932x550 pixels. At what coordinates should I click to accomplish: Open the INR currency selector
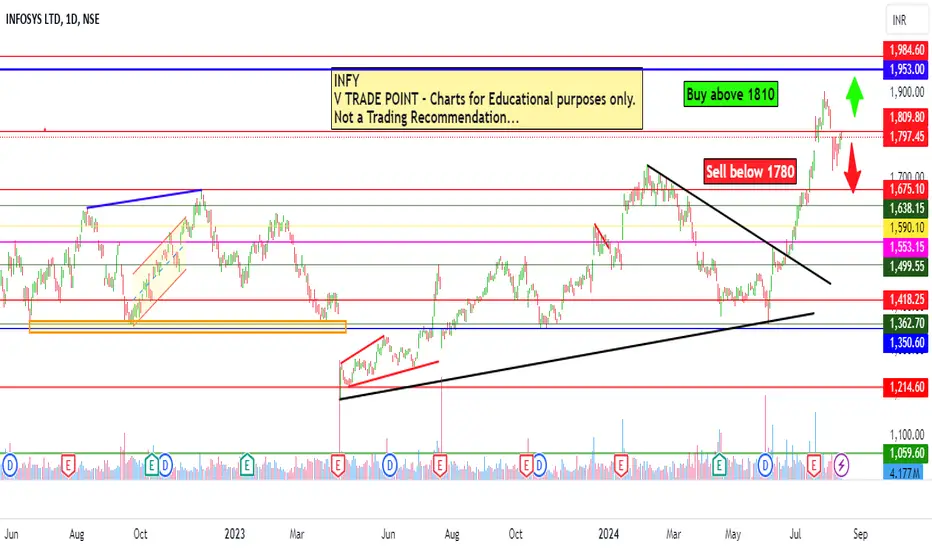click(906, 20)
